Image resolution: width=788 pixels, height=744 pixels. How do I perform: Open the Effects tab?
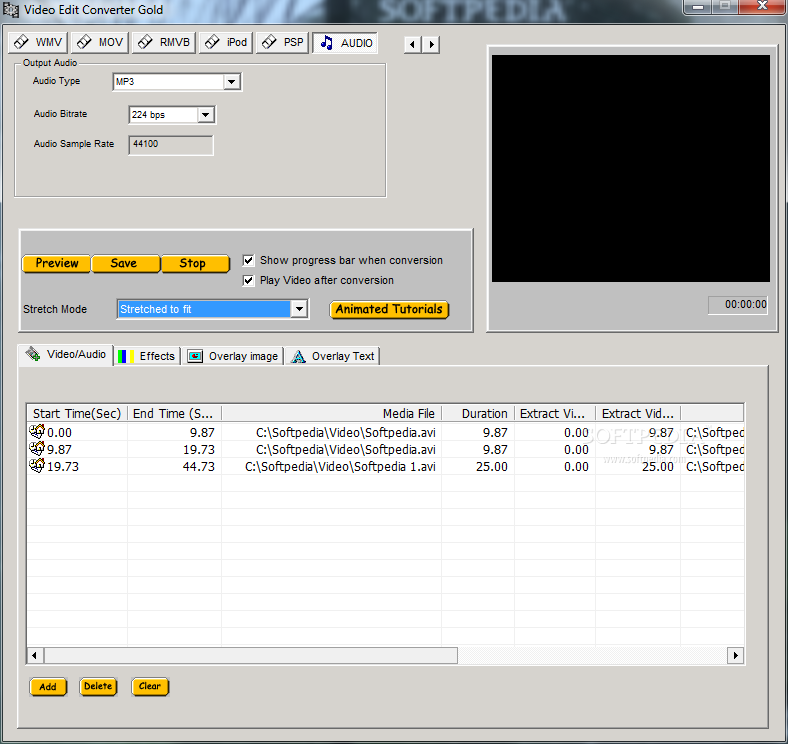click(x=147, y=356)
